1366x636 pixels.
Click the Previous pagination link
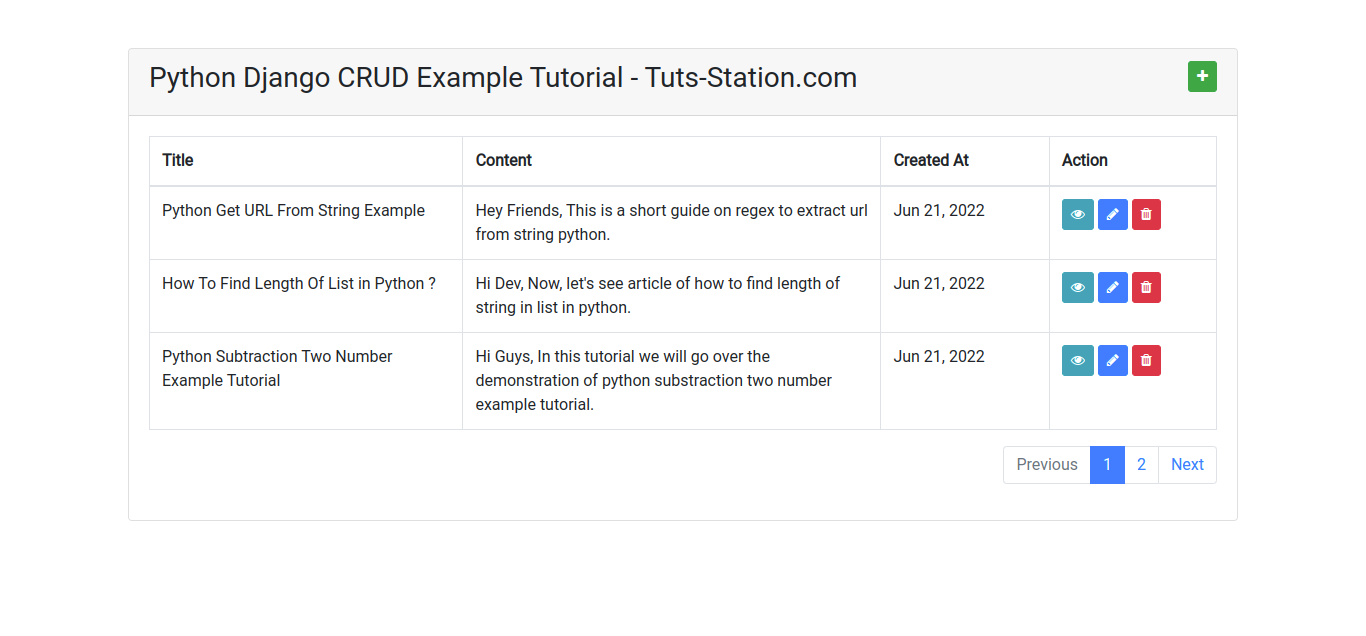tap(1047, 465)
